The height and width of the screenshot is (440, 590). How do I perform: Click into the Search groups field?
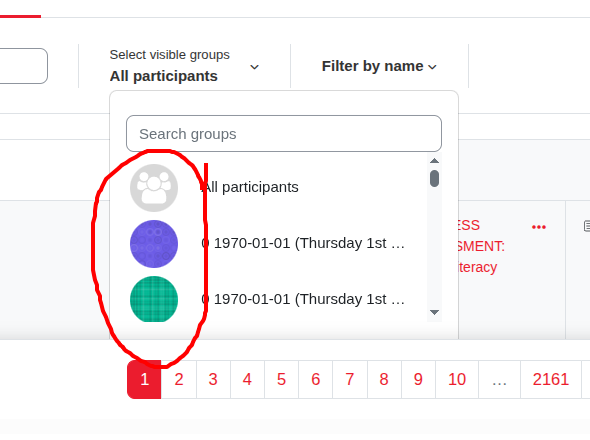pos(284,134)
